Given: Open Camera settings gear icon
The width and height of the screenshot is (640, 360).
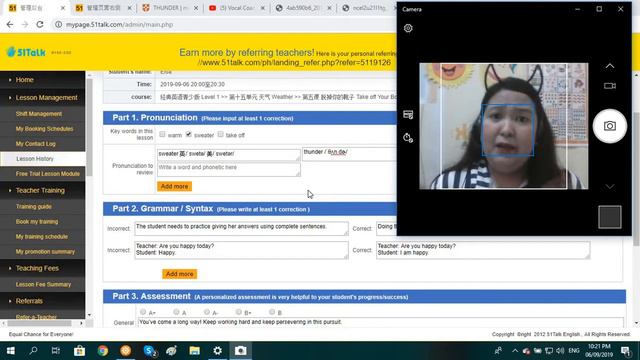Looking at the screenshot, I should 408,28.
